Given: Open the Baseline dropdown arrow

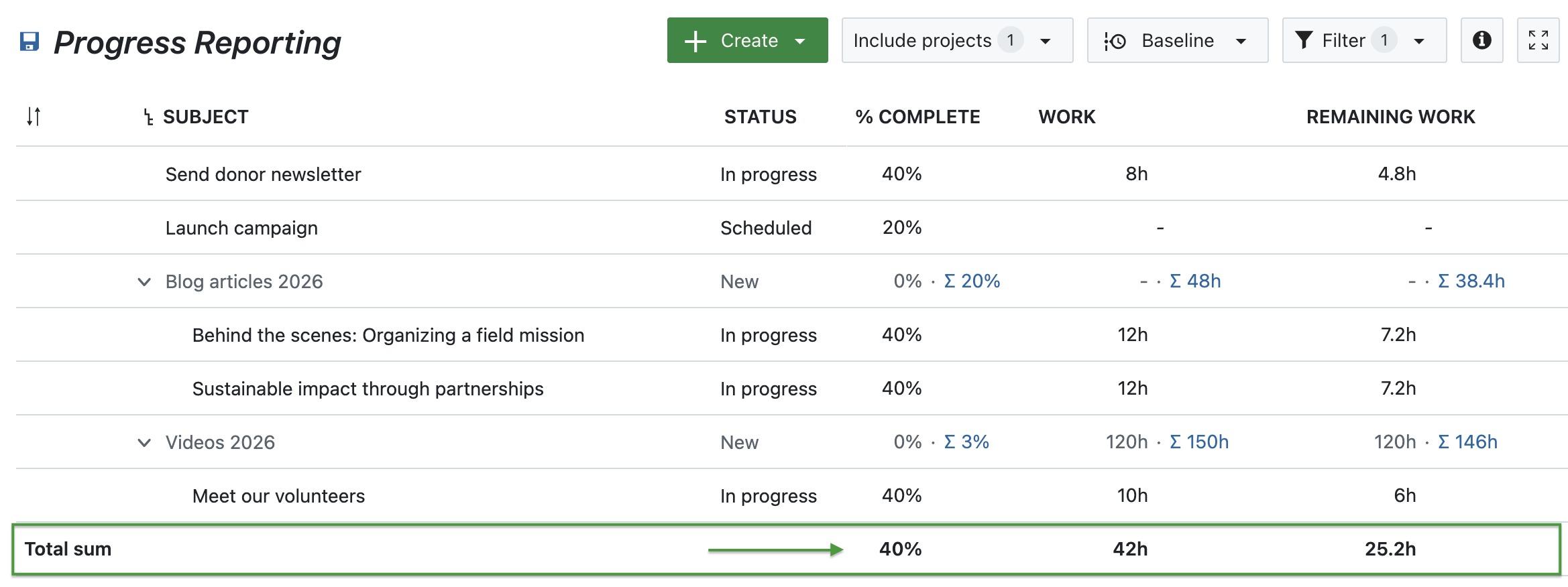Looking at the screenshot, I should tap(1241, 41).
